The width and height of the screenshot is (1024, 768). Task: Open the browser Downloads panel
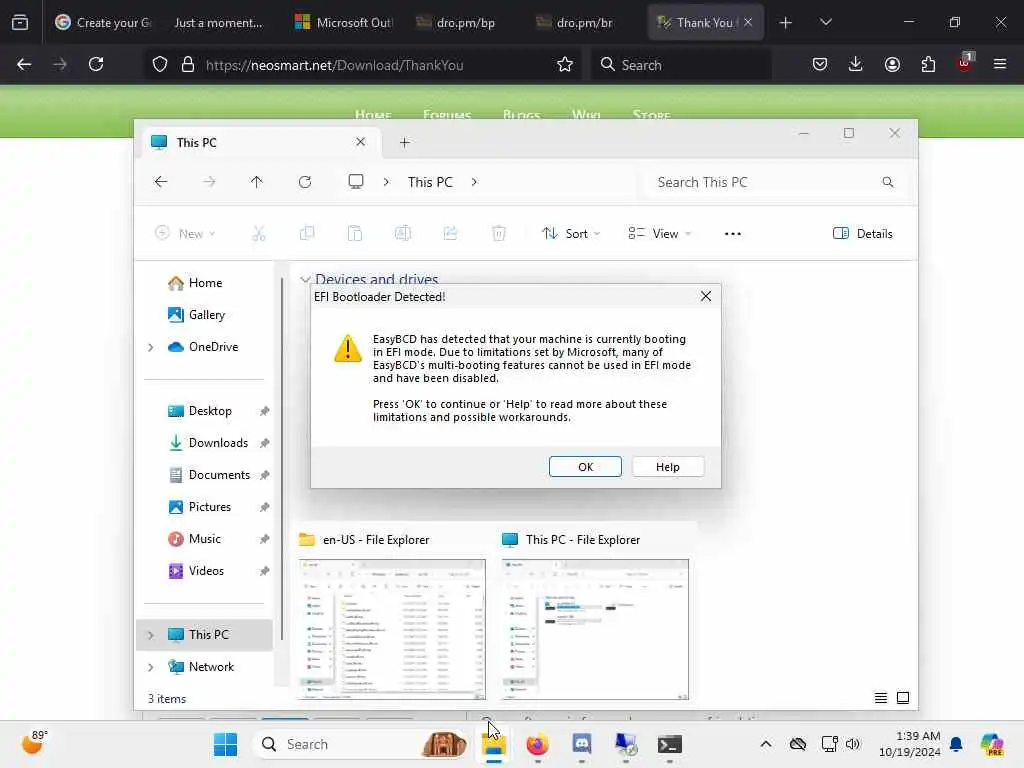pos(856,64)
